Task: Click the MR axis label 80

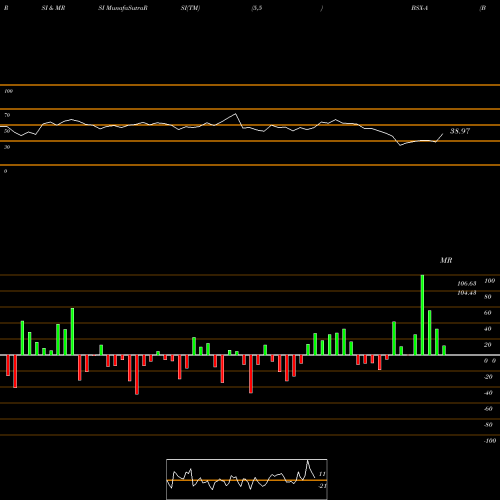Action: pyautogui.click(x=488, y=297)
